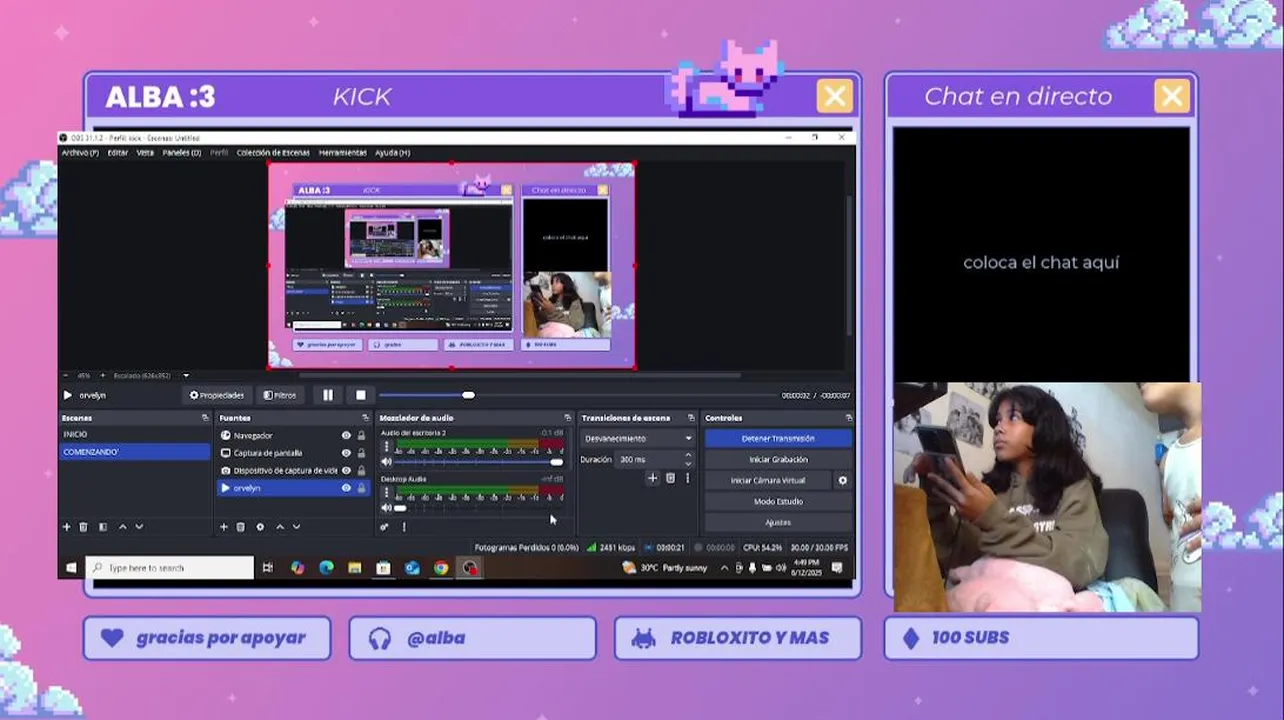Viewport: 1284px width, 720px height.
Task: Add a new scene with the plus icon in Escenas
Action: 67,527
